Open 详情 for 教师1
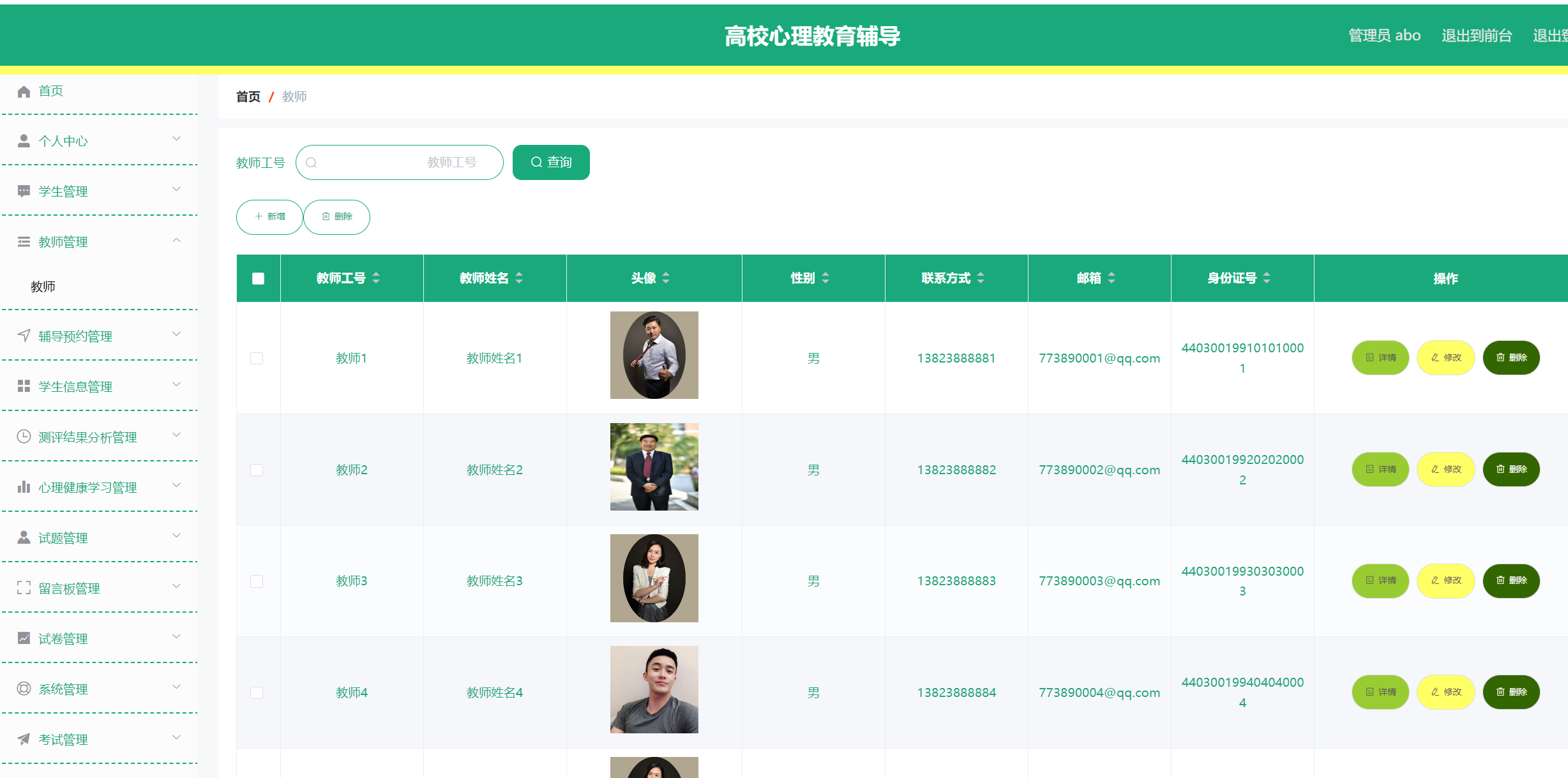The height and width of the screenshot is (778, 1568). 1380,357
